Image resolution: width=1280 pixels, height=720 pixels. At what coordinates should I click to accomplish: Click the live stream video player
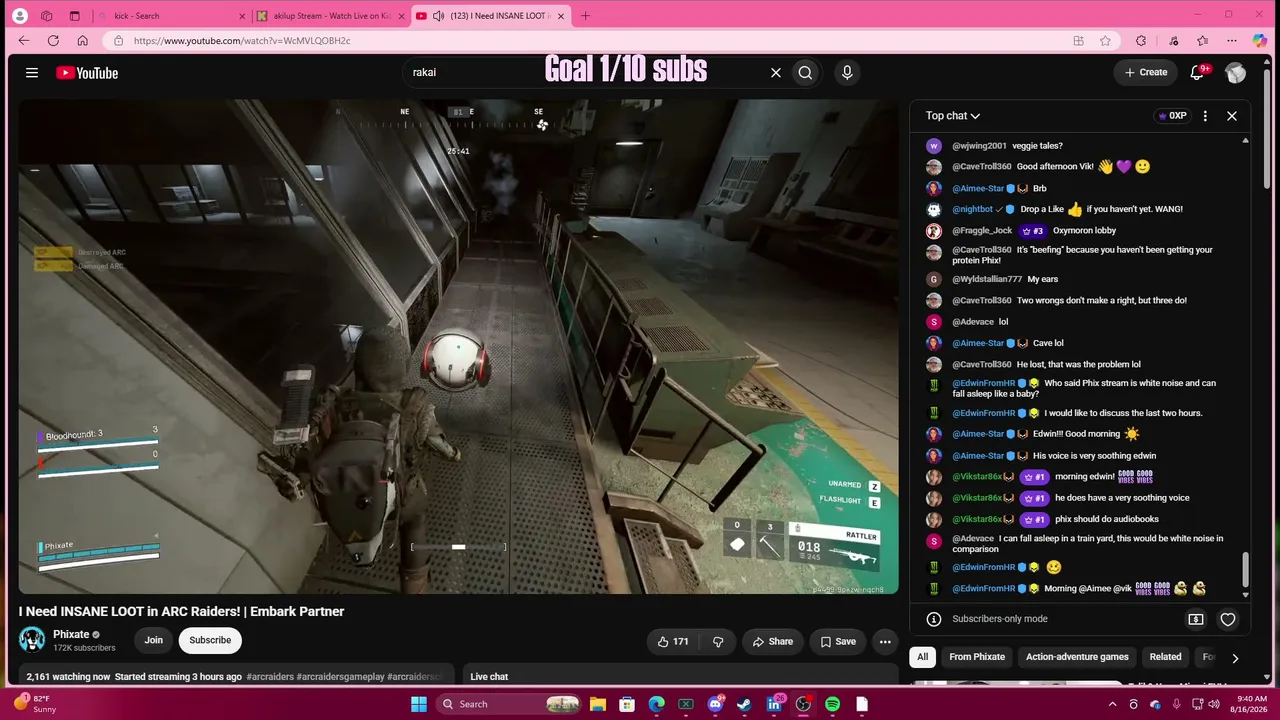(x=458, y=346)
